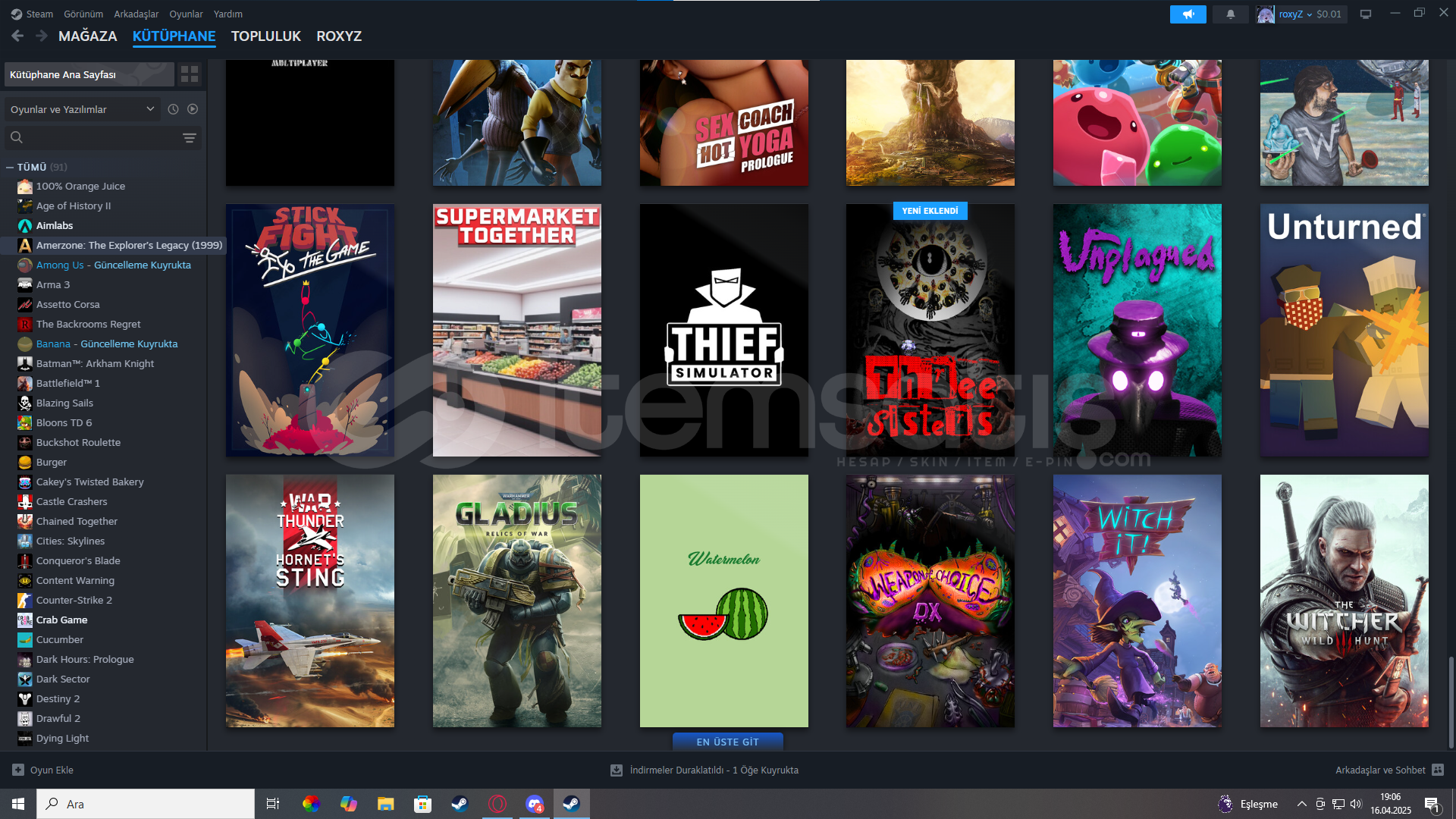Show hidden system tray icons
This screenshot has width=1456, height=819.
point(1301,804)
